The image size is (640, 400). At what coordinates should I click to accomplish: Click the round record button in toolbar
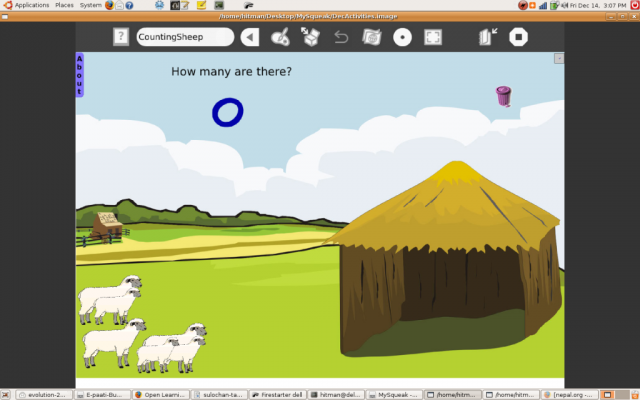coord(402,37)
